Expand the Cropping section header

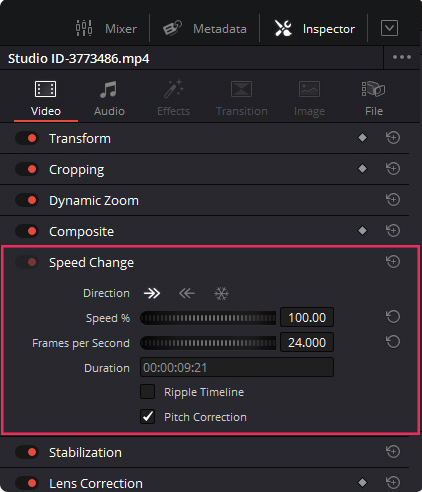tap(77, 170)
